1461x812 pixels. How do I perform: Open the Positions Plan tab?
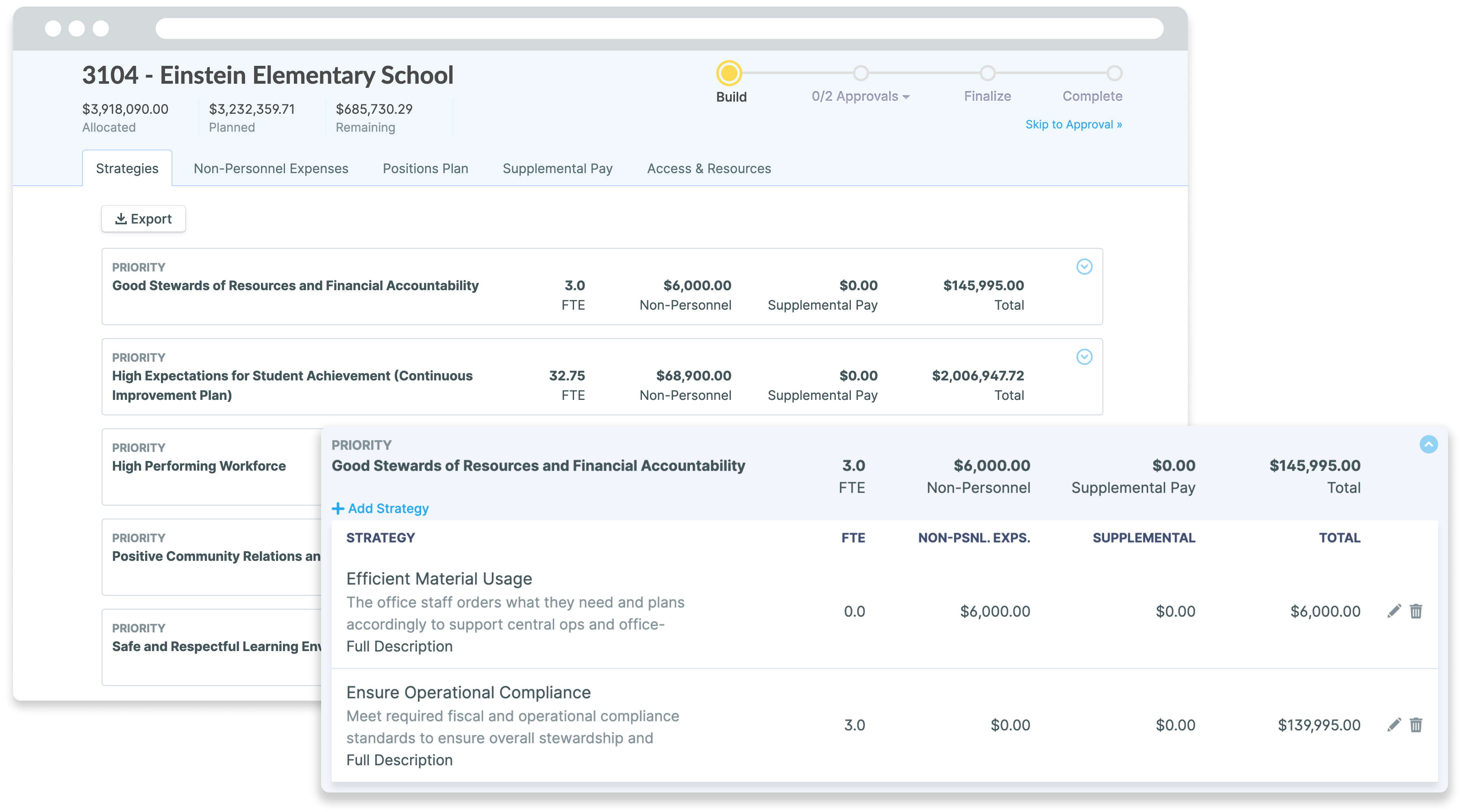(x=425, y=168)
